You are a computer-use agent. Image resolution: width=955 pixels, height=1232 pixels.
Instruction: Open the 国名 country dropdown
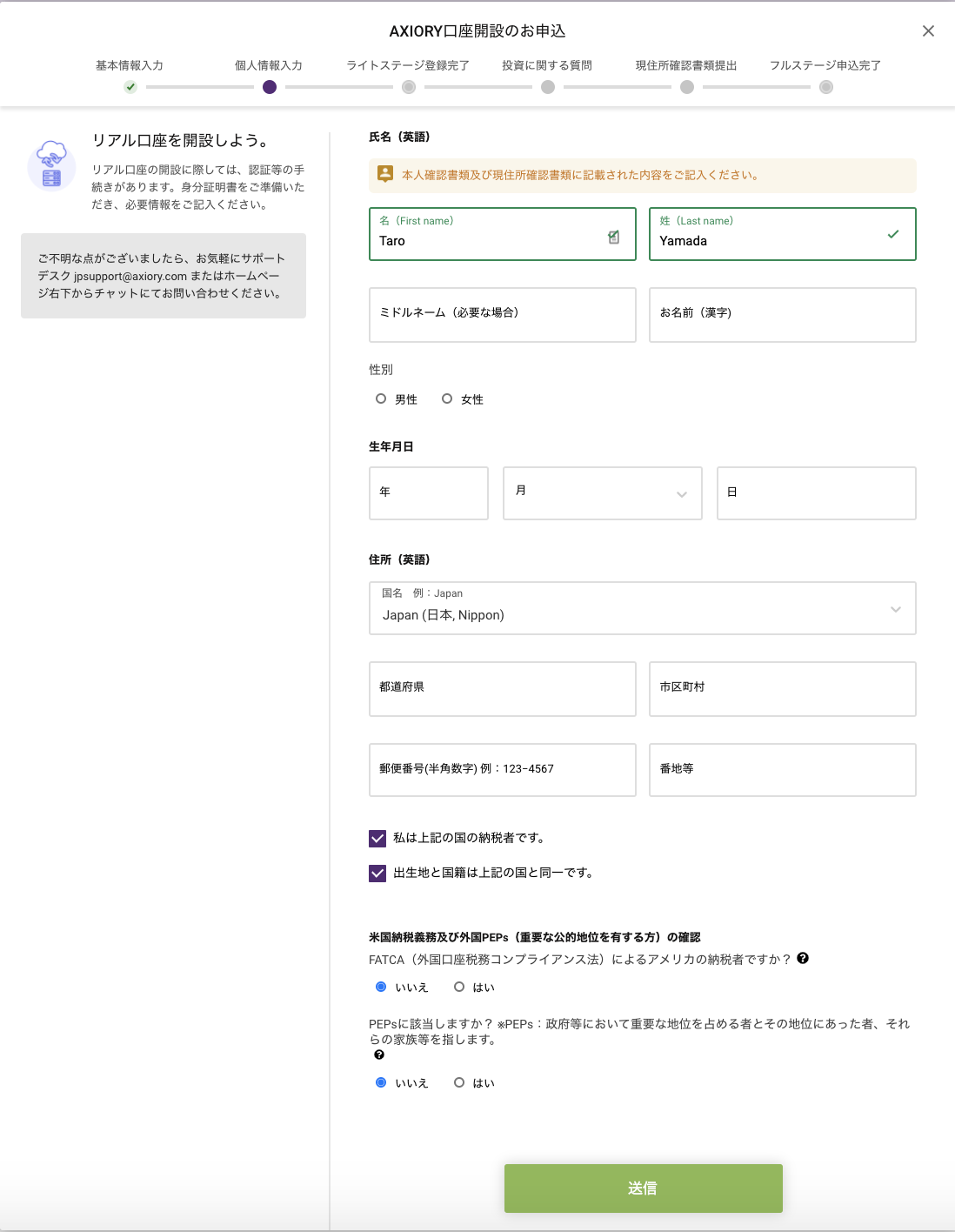[642, 608]
